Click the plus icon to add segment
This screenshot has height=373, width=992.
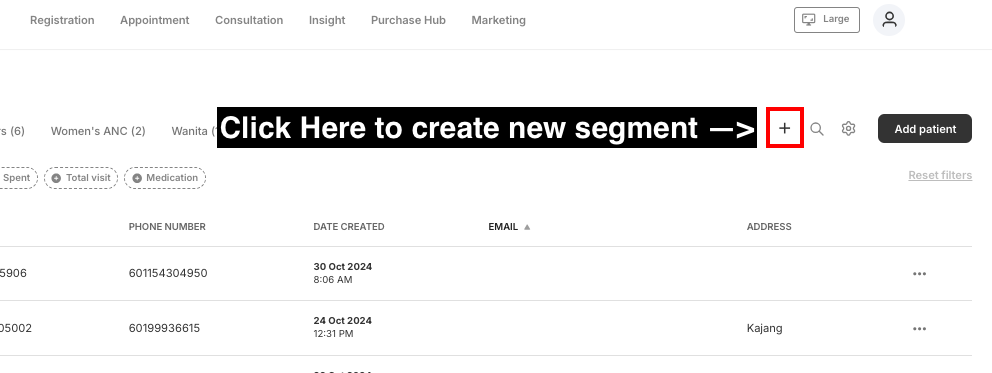(x=784, y=128)
